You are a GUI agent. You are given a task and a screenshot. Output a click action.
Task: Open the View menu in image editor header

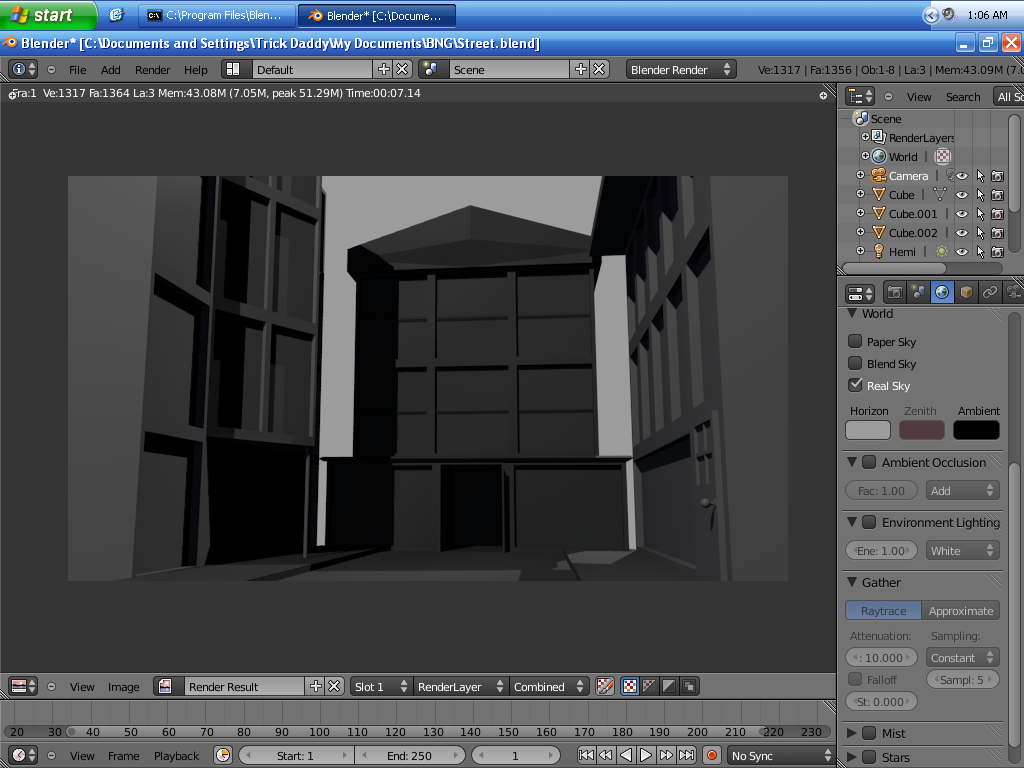[x=82, y=686]
